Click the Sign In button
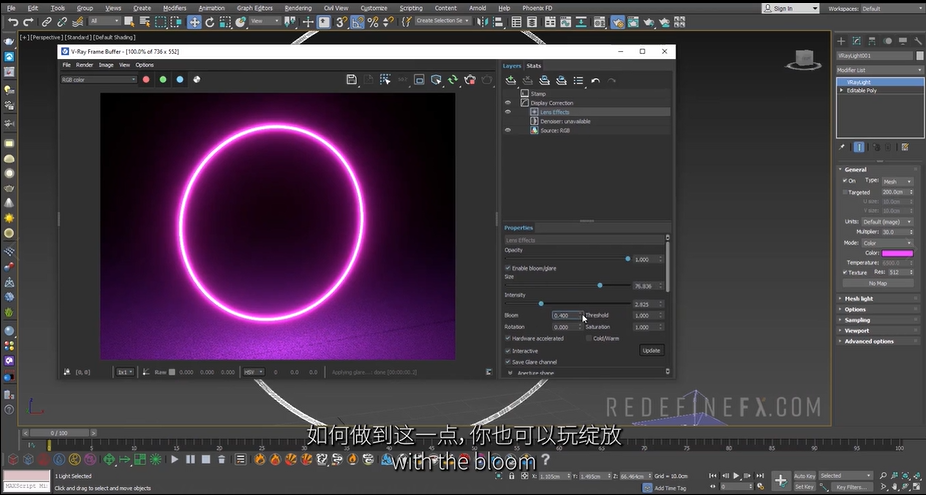The width and height of the screenshot is (926, 495). [790, 8]
